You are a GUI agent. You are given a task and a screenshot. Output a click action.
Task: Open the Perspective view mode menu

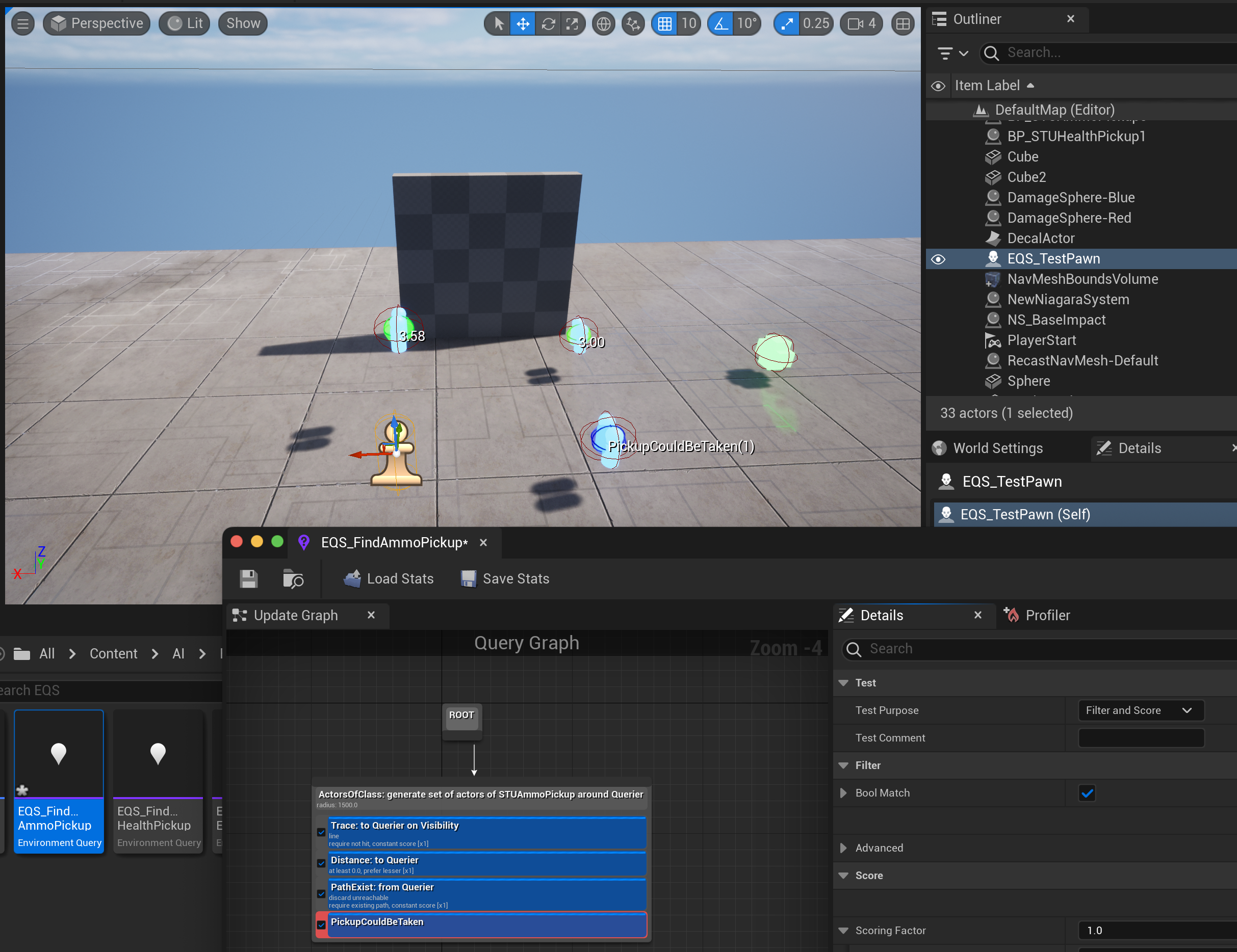[97, 24]
